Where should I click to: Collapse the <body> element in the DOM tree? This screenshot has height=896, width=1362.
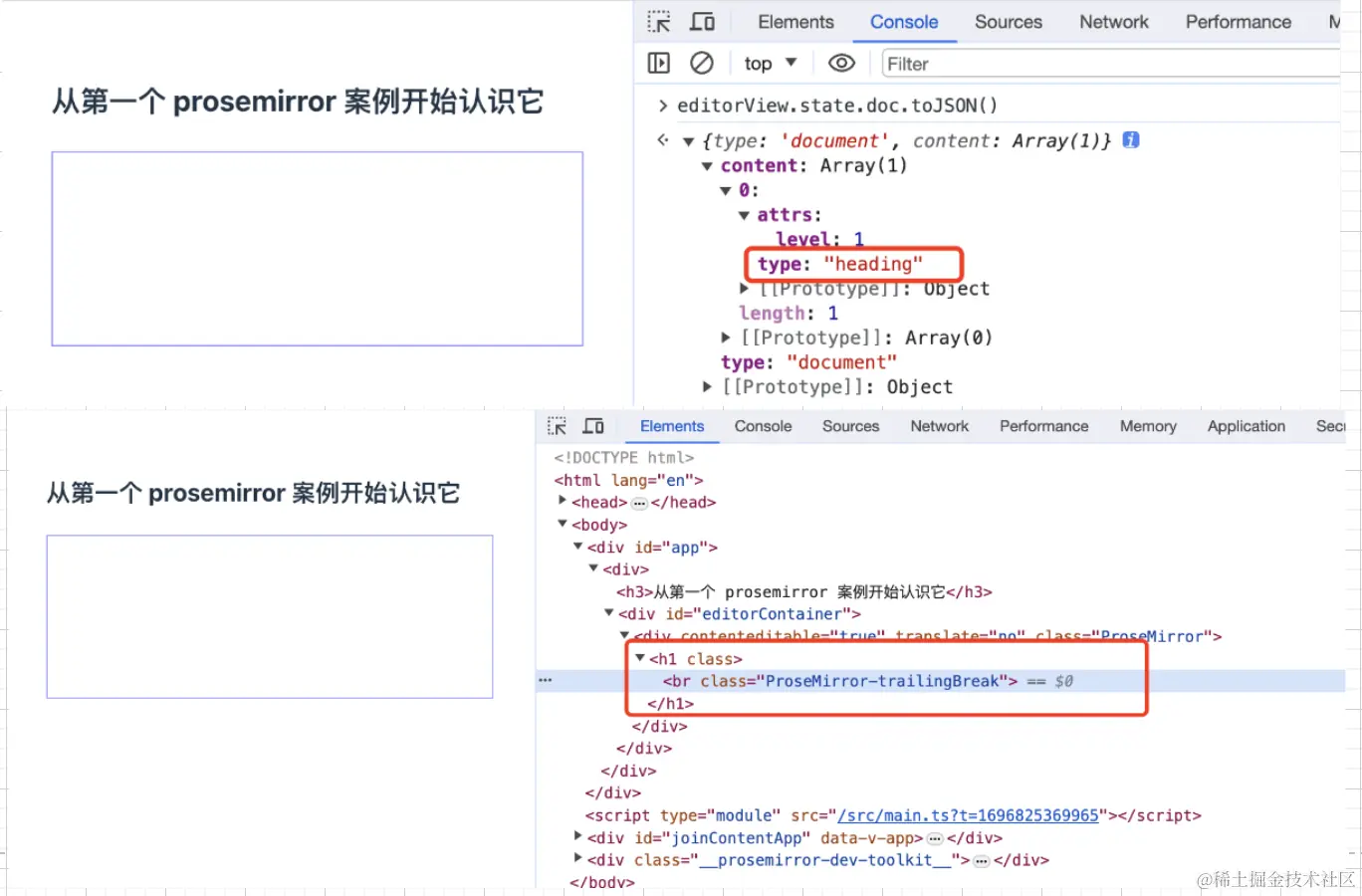pyautogui.click(x=563, y=525)
